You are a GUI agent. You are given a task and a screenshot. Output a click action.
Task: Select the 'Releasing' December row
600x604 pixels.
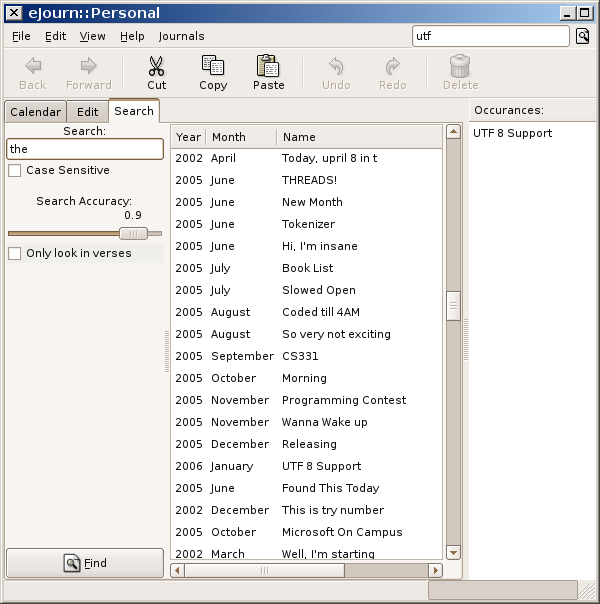[307, 444]
